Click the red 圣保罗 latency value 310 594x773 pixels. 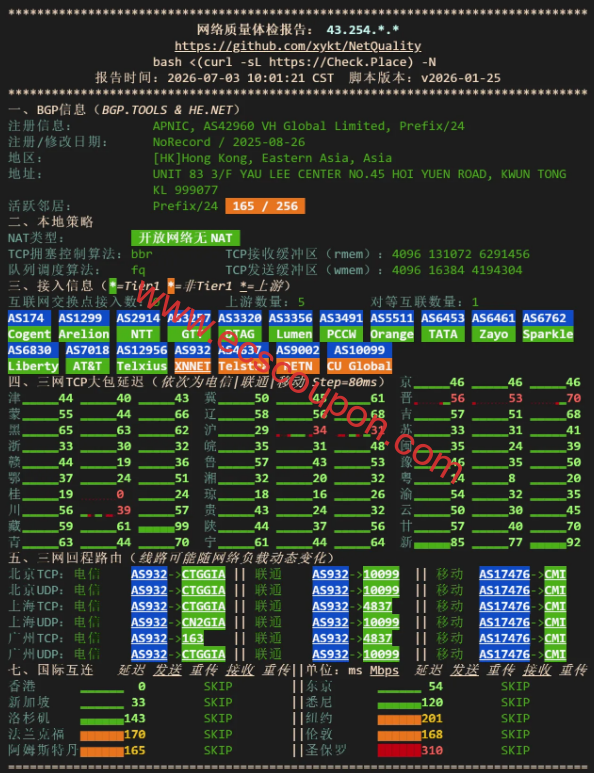(432, 750)
